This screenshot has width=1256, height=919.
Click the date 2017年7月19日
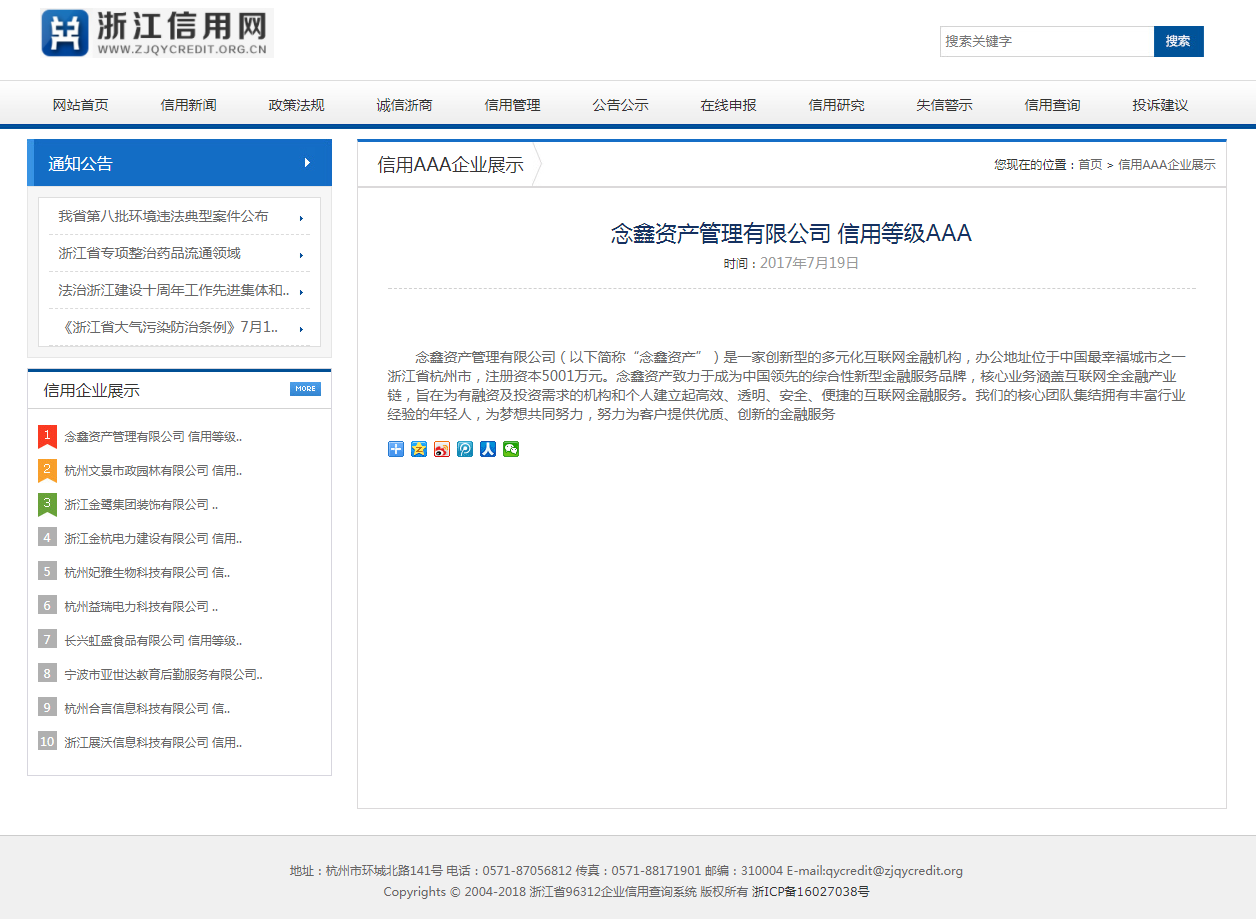click(809, 263)
